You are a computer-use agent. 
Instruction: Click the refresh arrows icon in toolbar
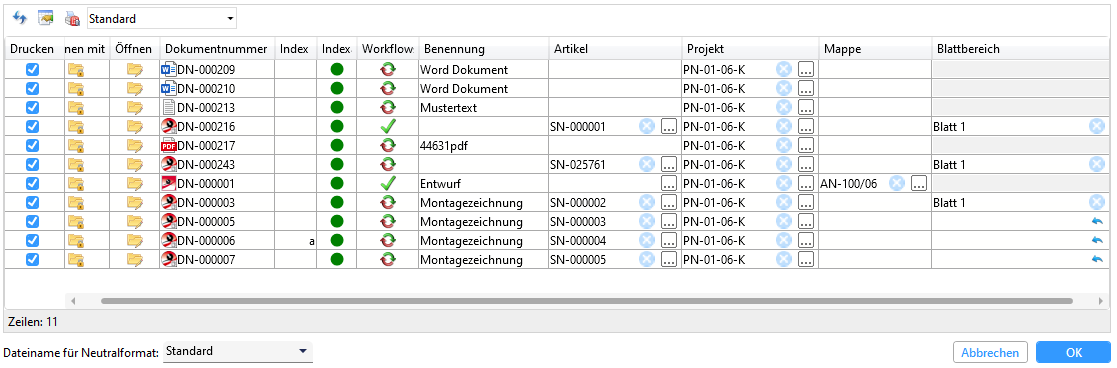(20, 18)
